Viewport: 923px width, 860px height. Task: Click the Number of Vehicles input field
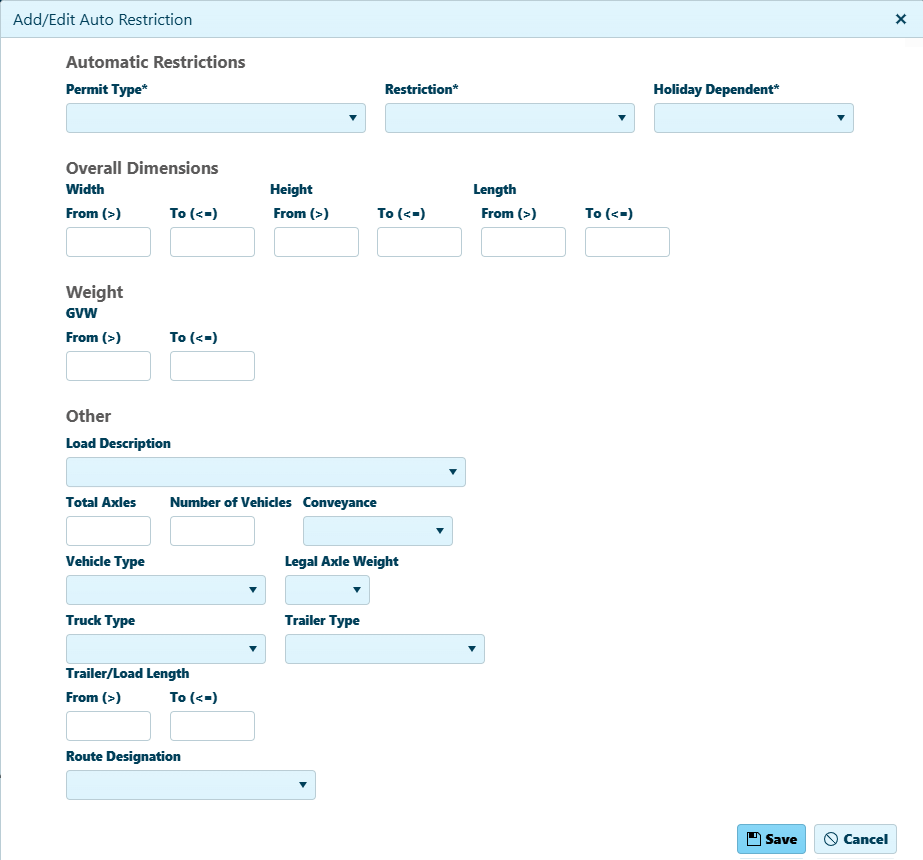[x=212, y=531]
